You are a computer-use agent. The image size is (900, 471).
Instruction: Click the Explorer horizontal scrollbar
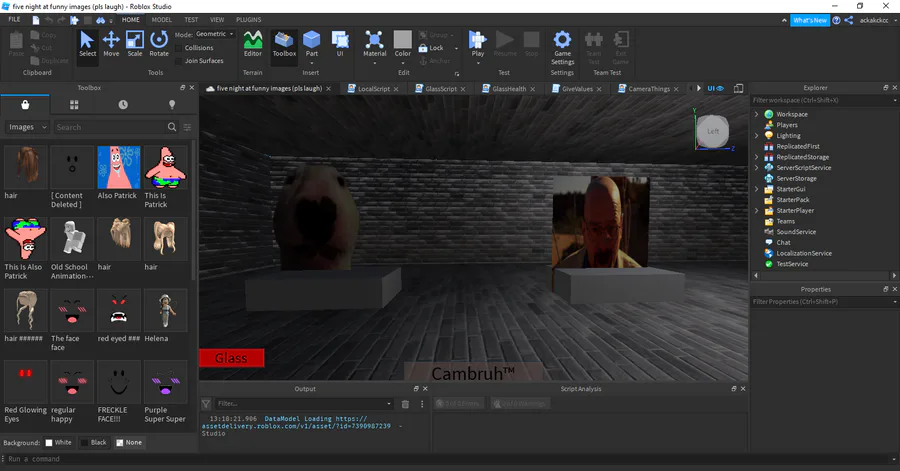[x=825, y=275]
